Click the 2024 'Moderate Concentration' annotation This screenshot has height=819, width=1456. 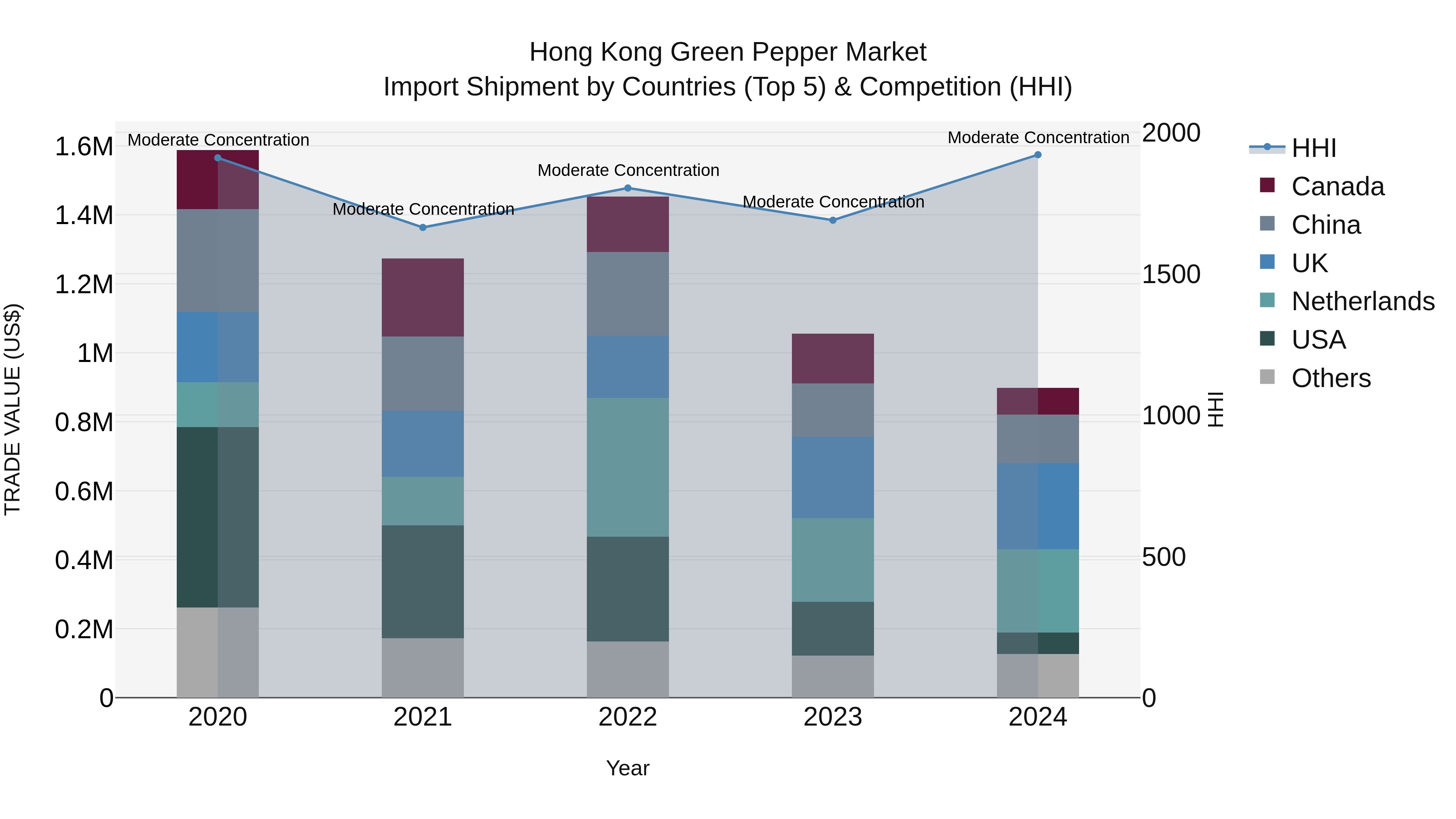[1038, 138]
